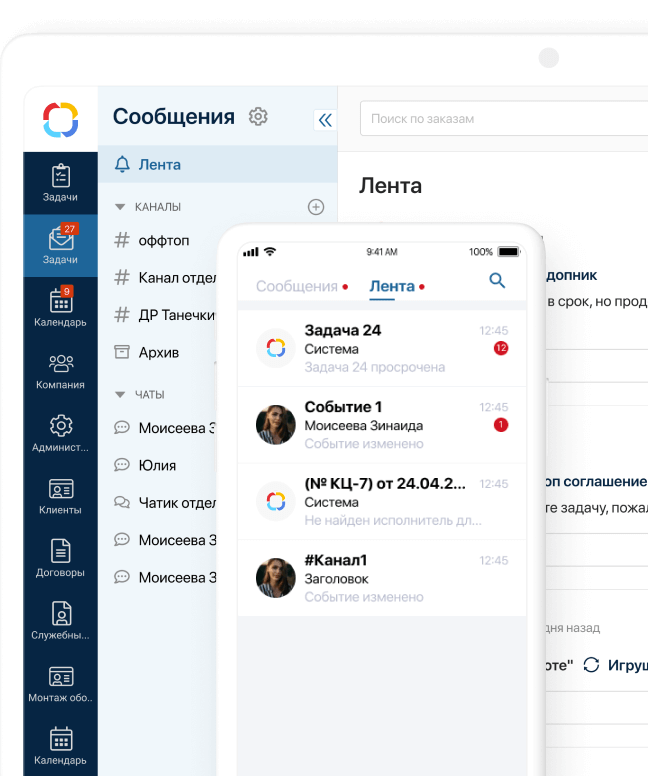Open the Монтаж обо.. section
Screen dimensions: 648x776
coord(60,683)
